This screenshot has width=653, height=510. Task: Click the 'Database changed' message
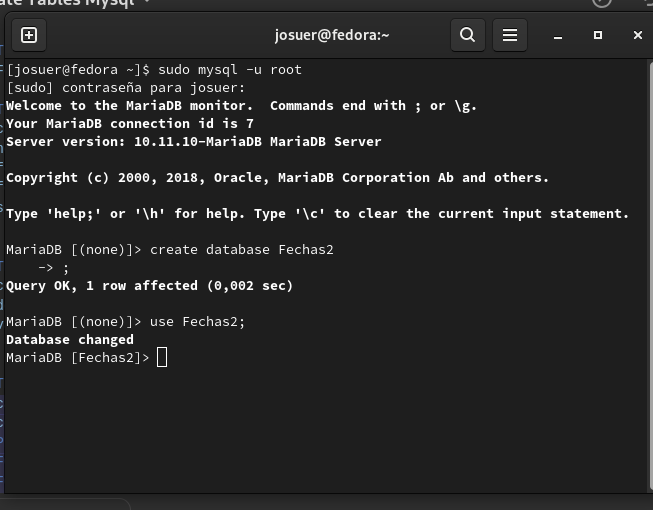point(70,340)
